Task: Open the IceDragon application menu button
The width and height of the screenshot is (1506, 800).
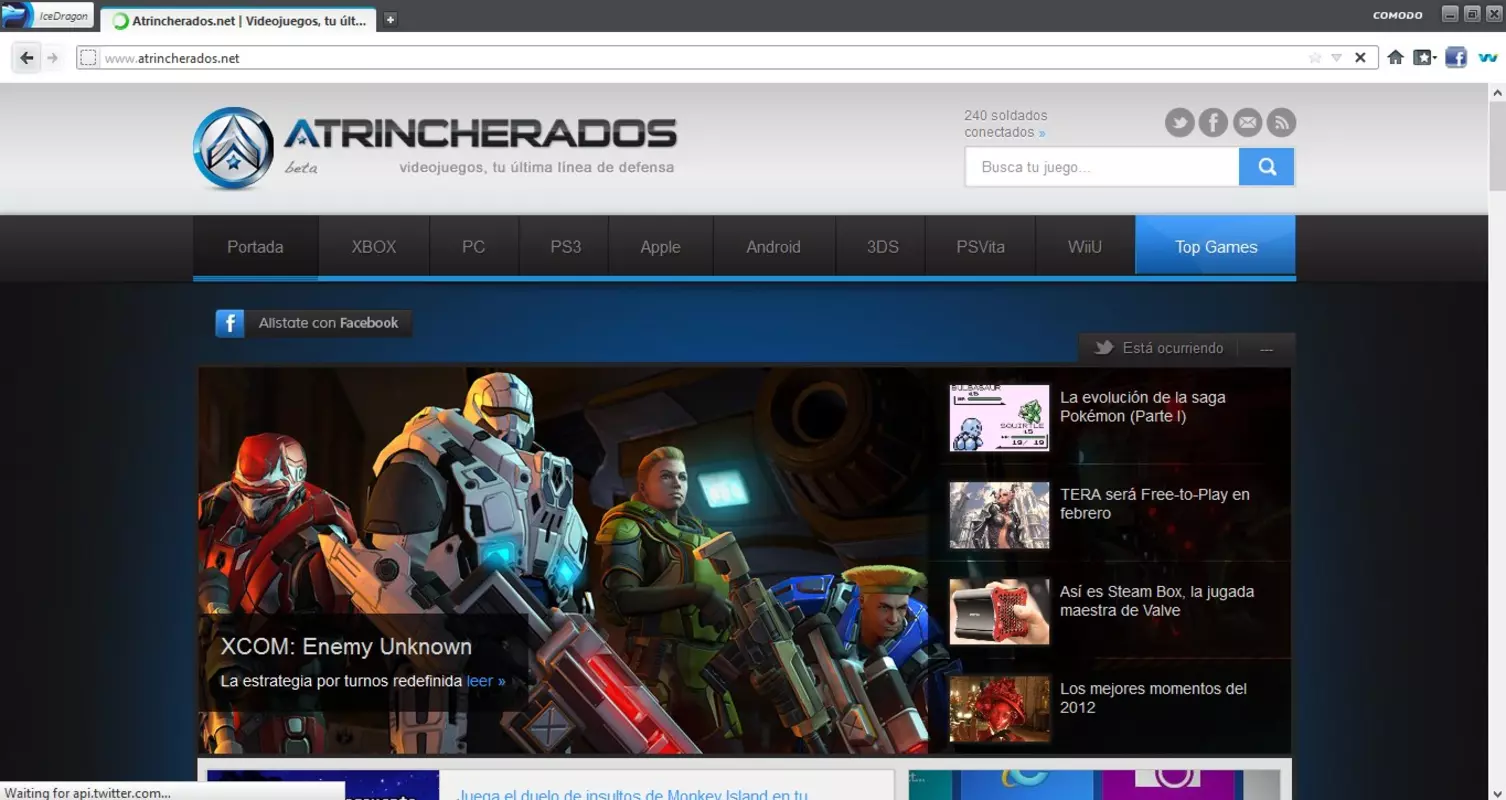Action: click(48, 16)
